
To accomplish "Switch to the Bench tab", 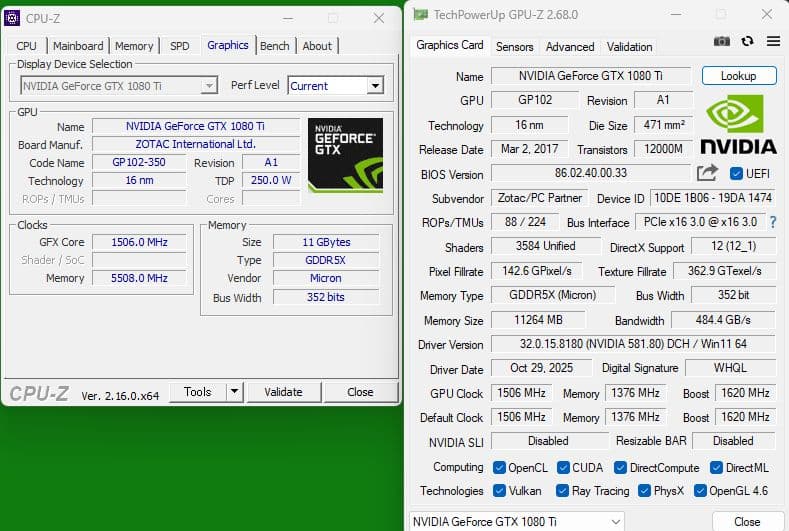I will pos(275,46).
